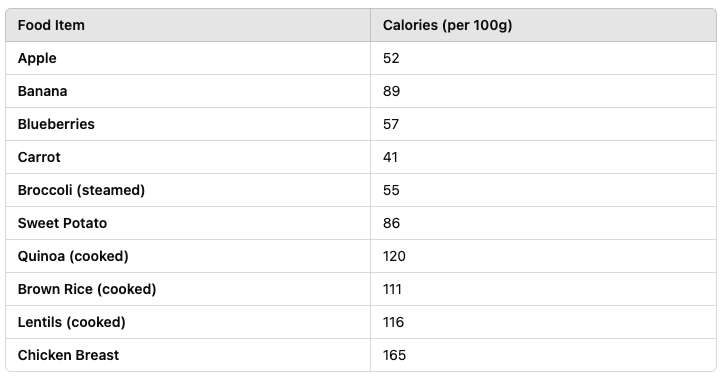Select the Carrot cell
Viewport: 725px width, 380px height.
click(188, 157)
